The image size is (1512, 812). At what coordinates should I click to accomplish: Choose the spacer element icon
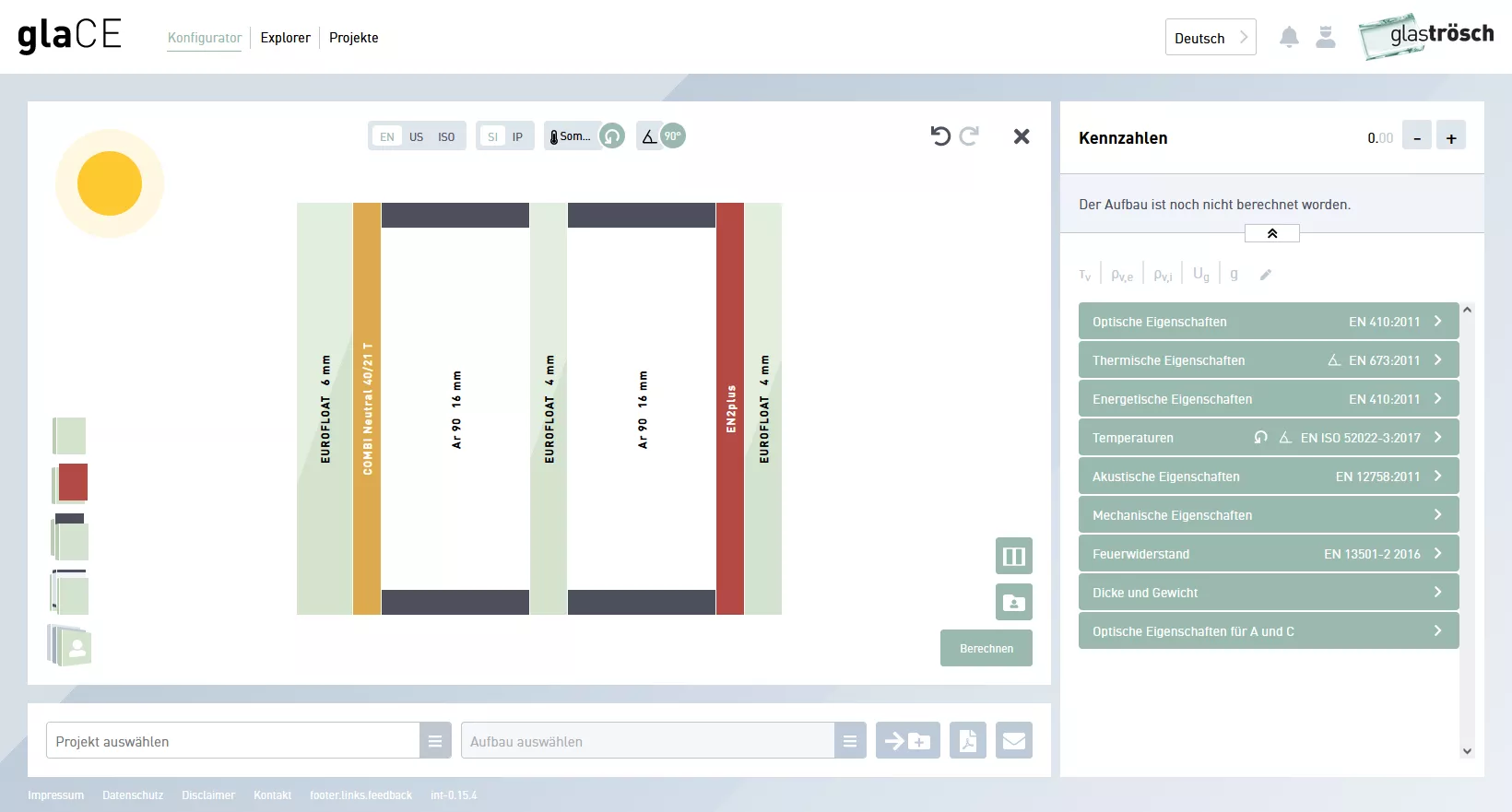[x=71, y=537]
